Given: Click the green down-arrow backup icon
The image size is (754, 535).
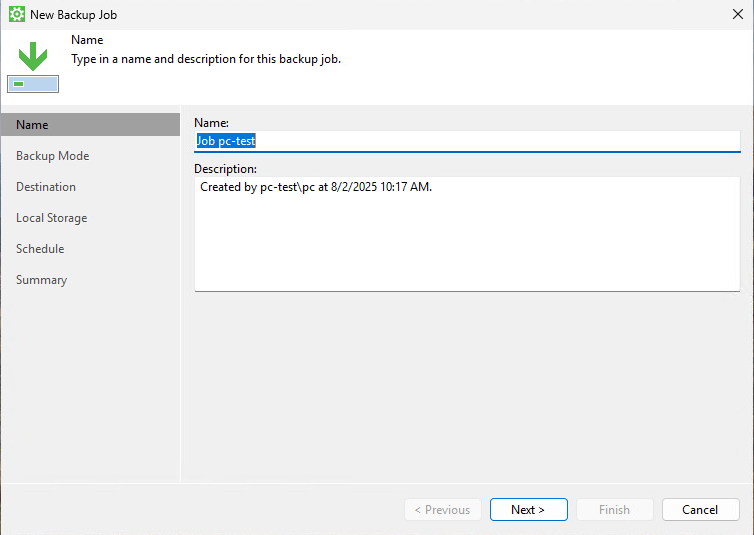Looking at the screenshot, I should 33,56.
